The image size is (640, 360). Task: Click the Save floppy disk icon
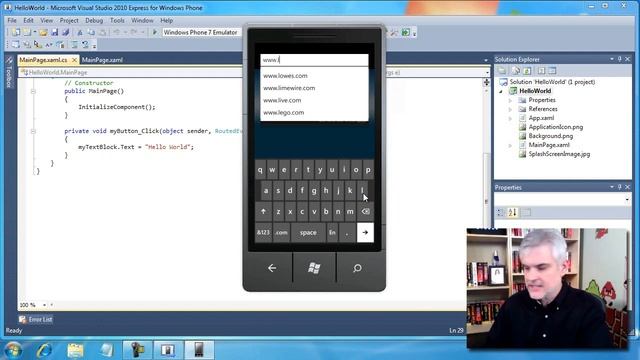click(x=55, y=32)
